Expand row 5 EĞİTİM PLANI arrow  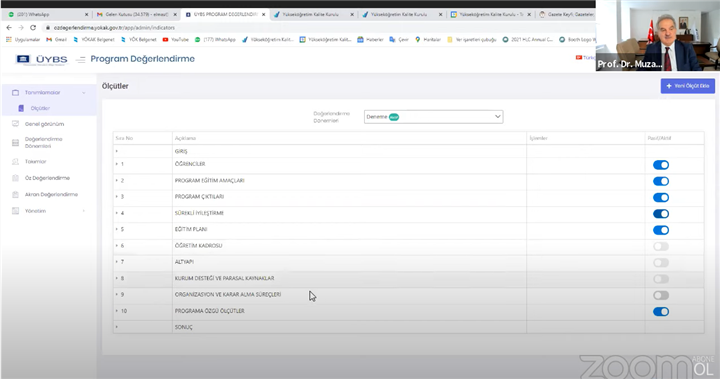[x=117, y=229]
